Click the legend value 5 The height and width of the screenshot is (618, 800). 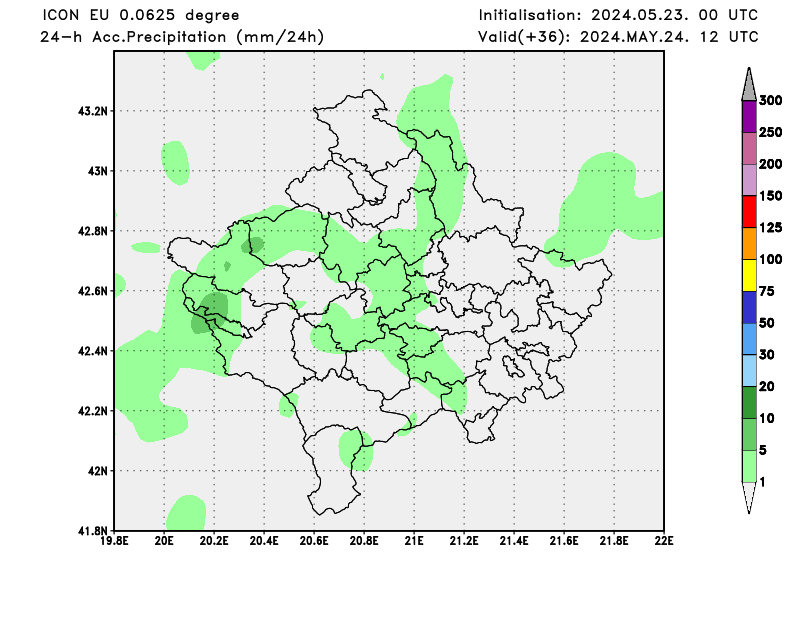[x=763, y=450]
